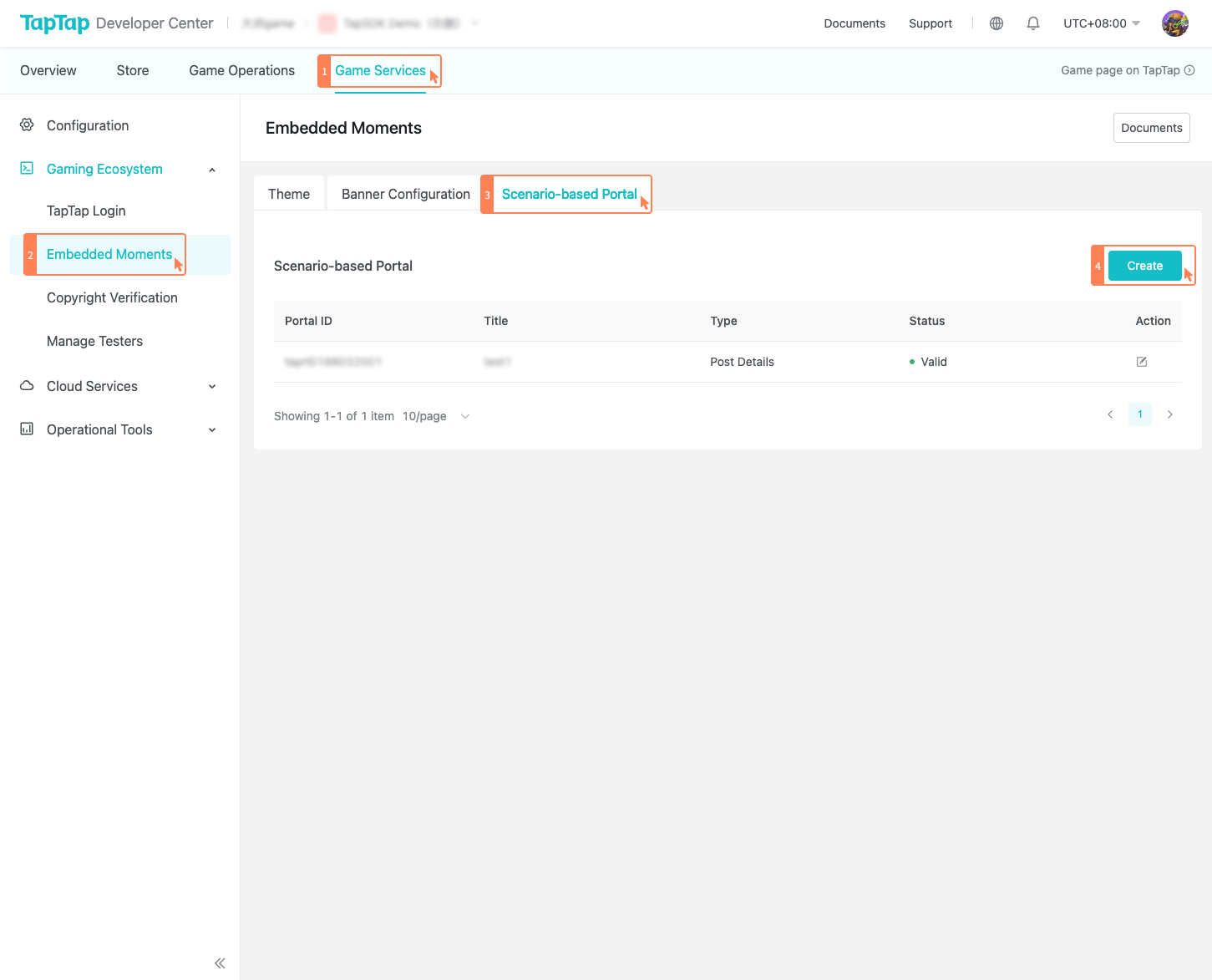Click the Developer Center header text

coord(155,23)
